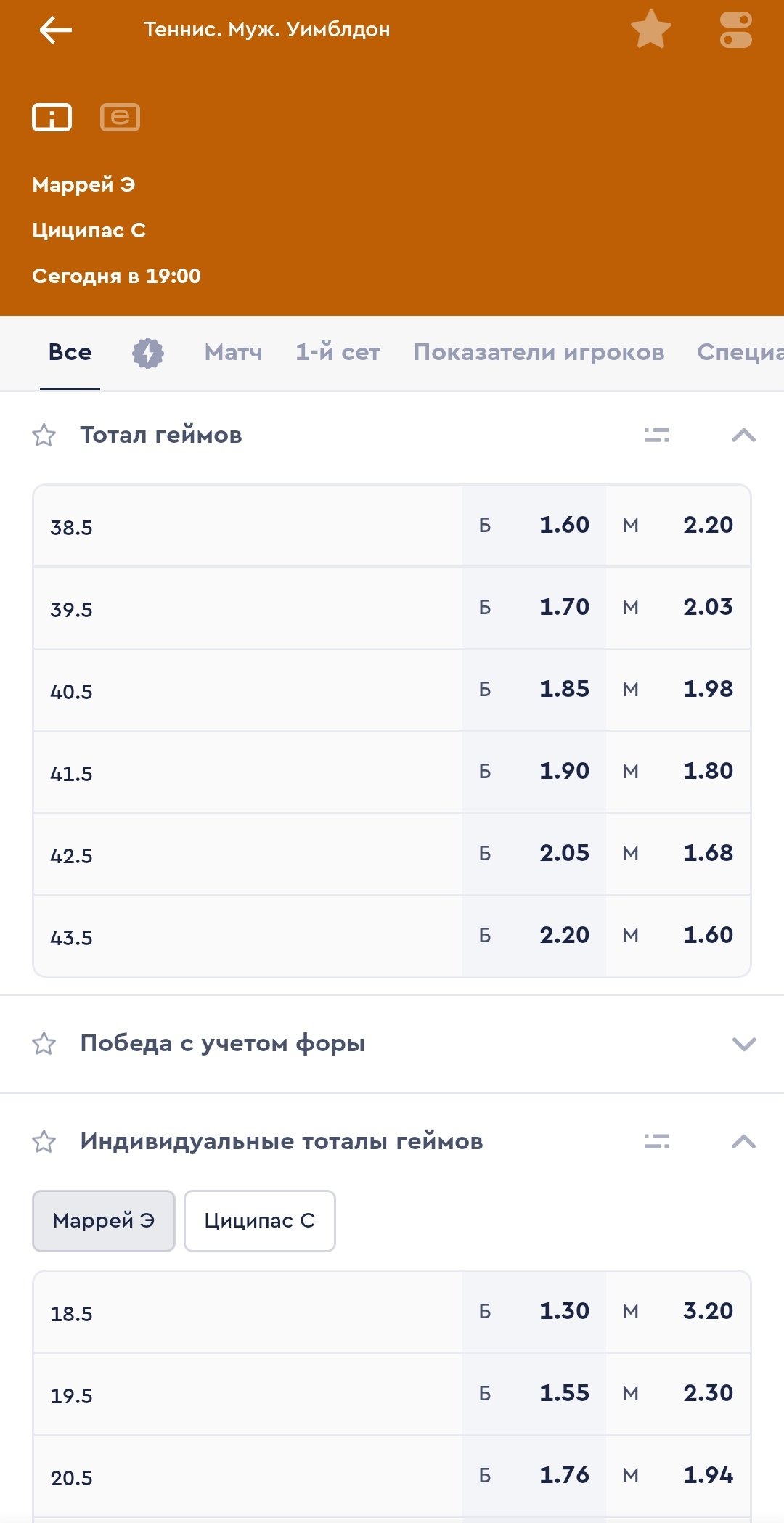
Task: Open the scoreboard view icon next to info
Action: click(x=120, y=117)
